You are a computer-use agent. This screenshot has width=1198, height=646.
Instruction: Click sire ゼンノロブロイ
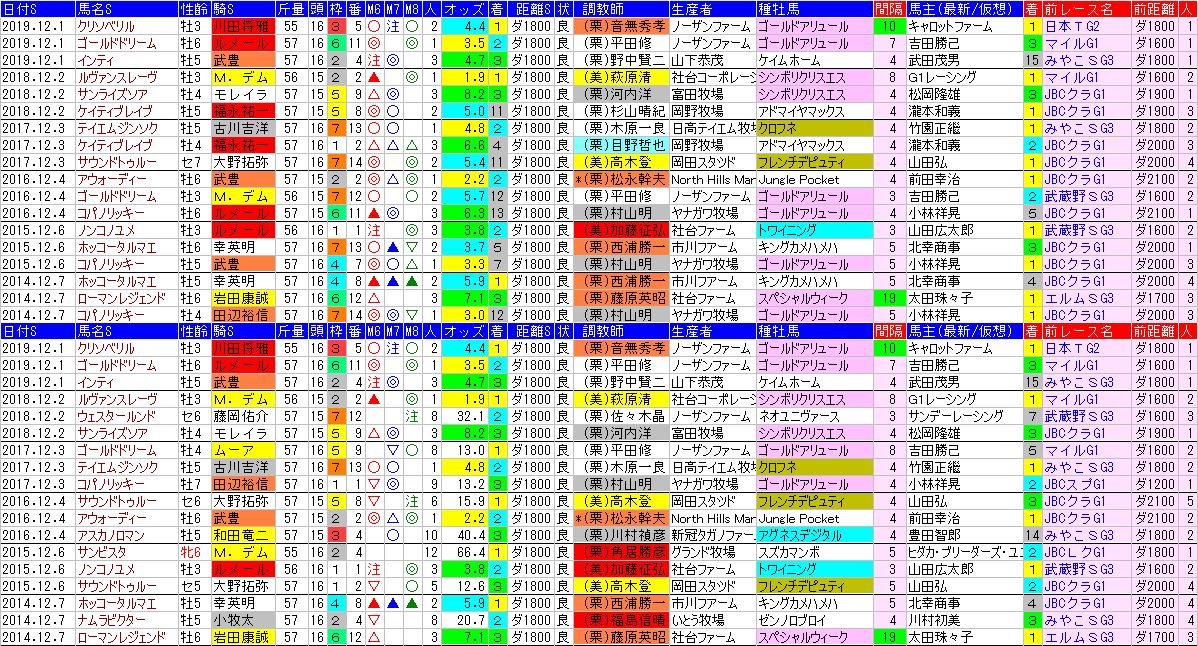point(794,620)
